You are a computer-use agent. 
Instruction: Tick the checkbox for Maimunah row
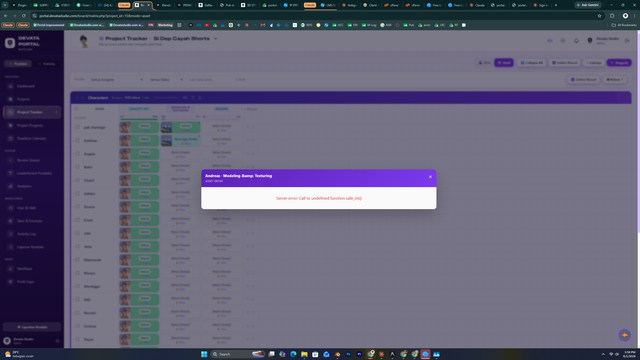(78, 260)
